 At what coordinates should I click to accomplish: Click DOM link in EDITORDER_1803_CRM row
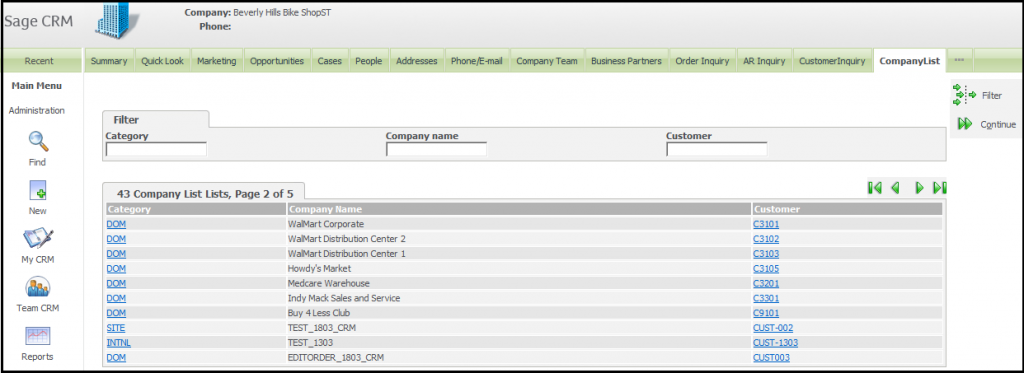[116, 358]
